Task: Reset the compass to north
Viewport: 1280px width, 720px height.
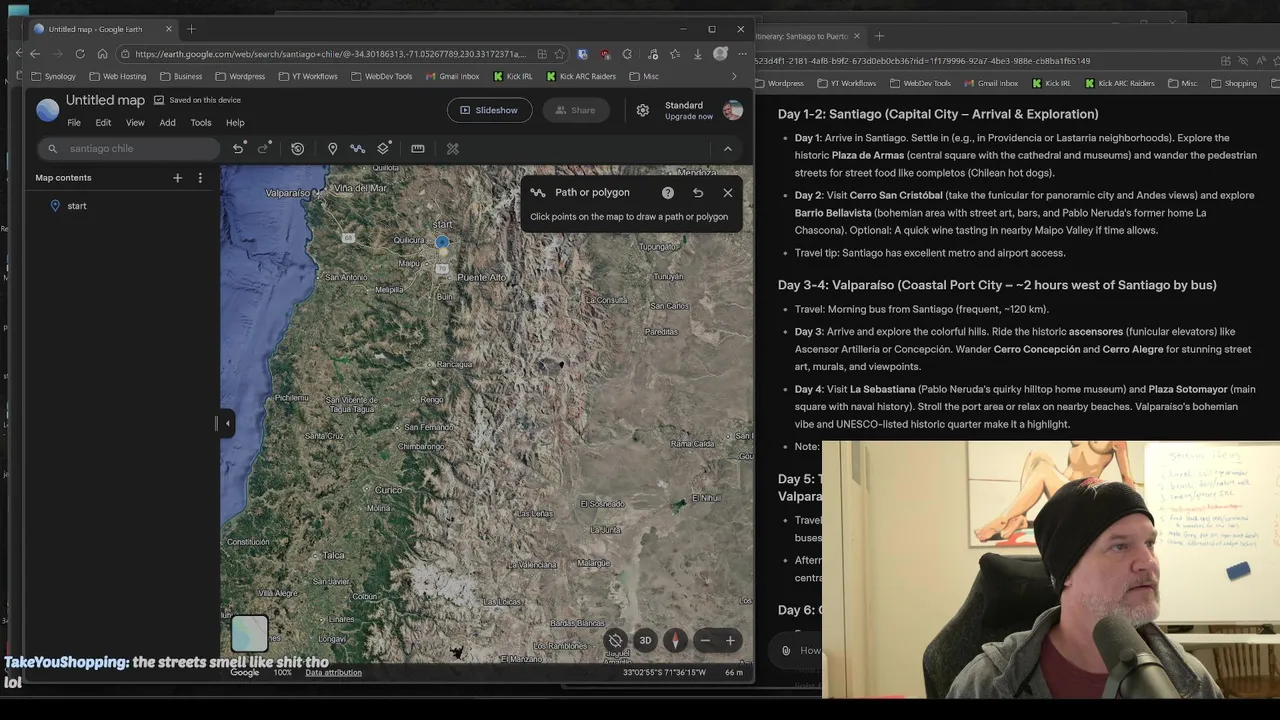Action: [x=676, y=640]
